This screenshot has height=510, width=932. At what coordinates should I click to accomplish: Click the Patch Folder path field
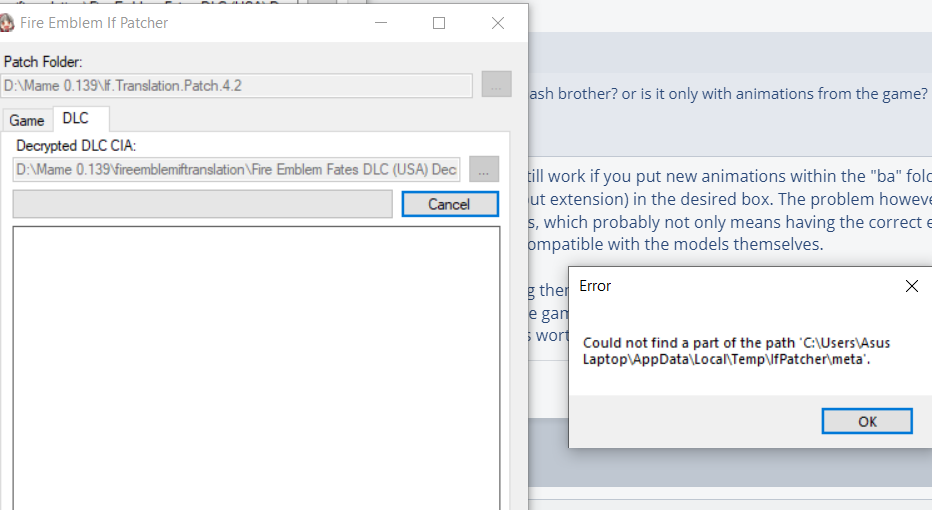pyautogui.click(x=237, y=86)
